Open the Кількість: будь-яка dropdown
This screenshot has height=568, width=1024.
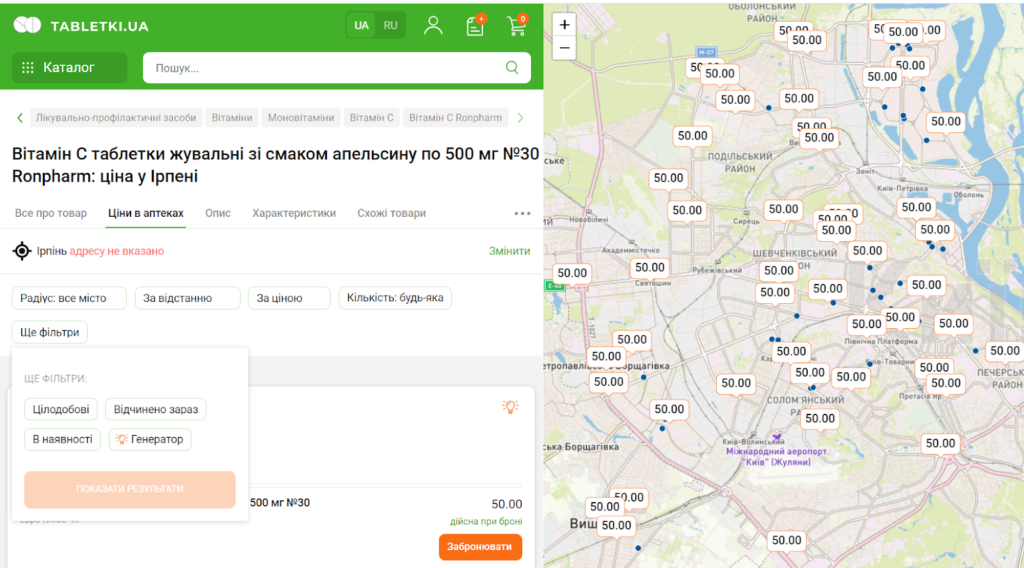(x=396, y=298)
